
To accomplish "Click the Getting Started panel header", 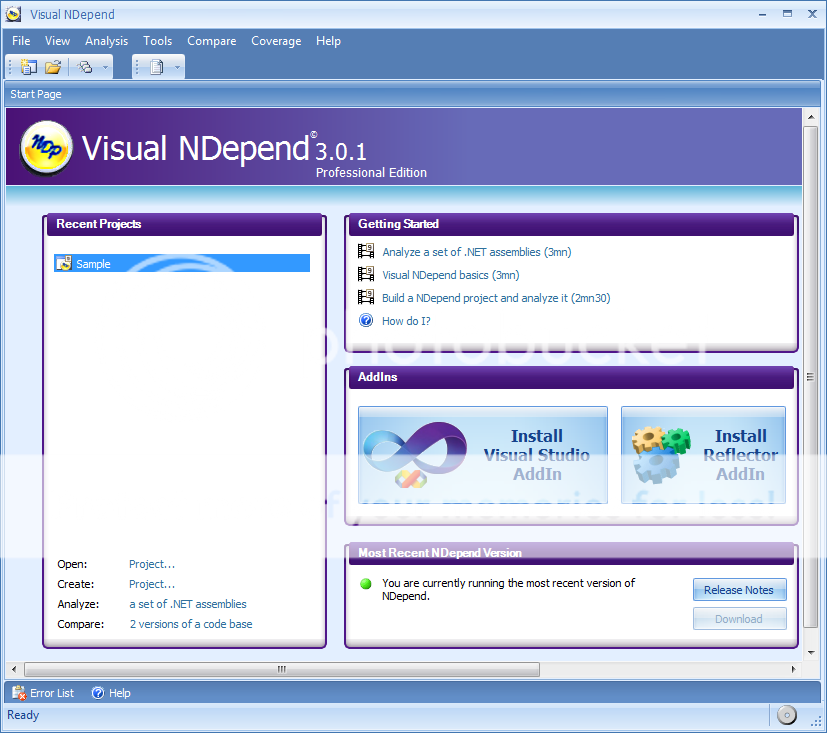I will tap(571, 224).
